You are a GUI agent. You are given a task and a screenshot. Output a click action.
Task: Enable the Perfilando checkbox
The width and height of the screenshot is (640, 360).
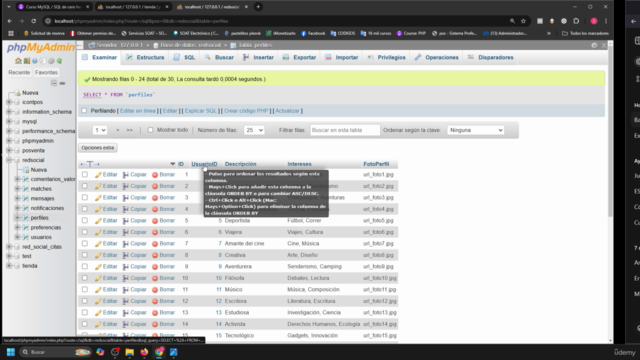pos(84,111)
